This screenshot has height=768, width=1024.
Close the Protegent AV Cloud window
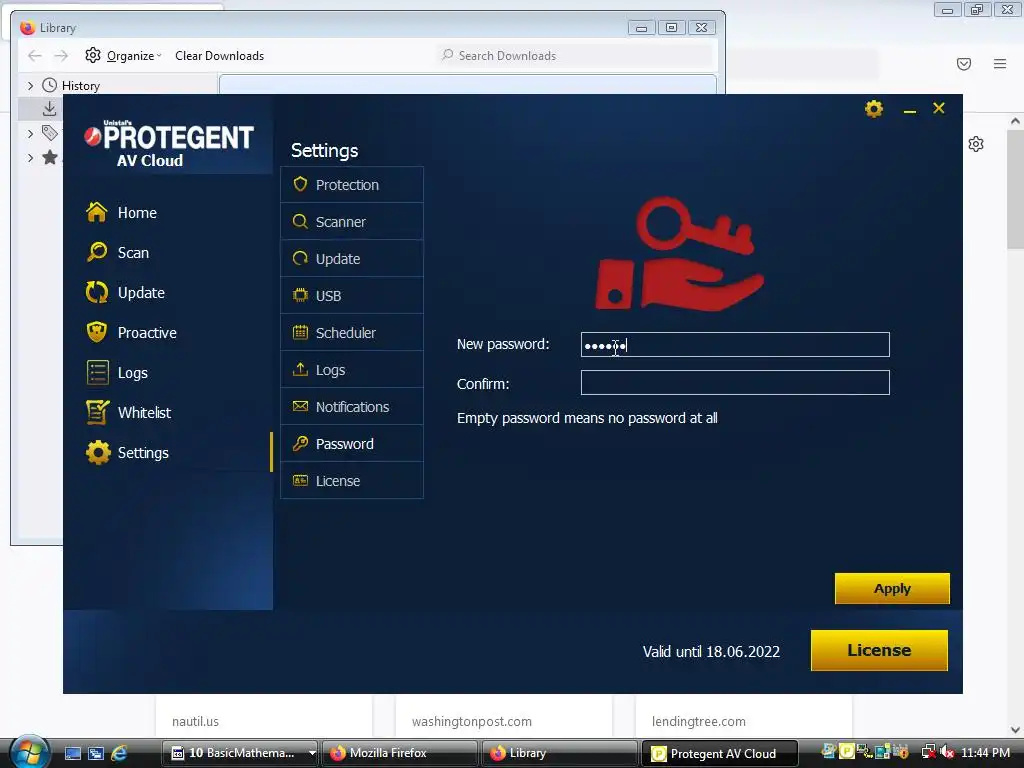point(938,108)
